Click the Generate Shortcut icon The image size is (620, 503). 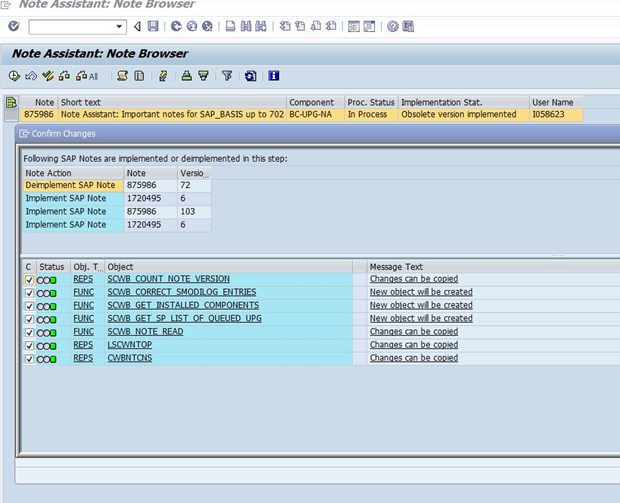point(369,26)
